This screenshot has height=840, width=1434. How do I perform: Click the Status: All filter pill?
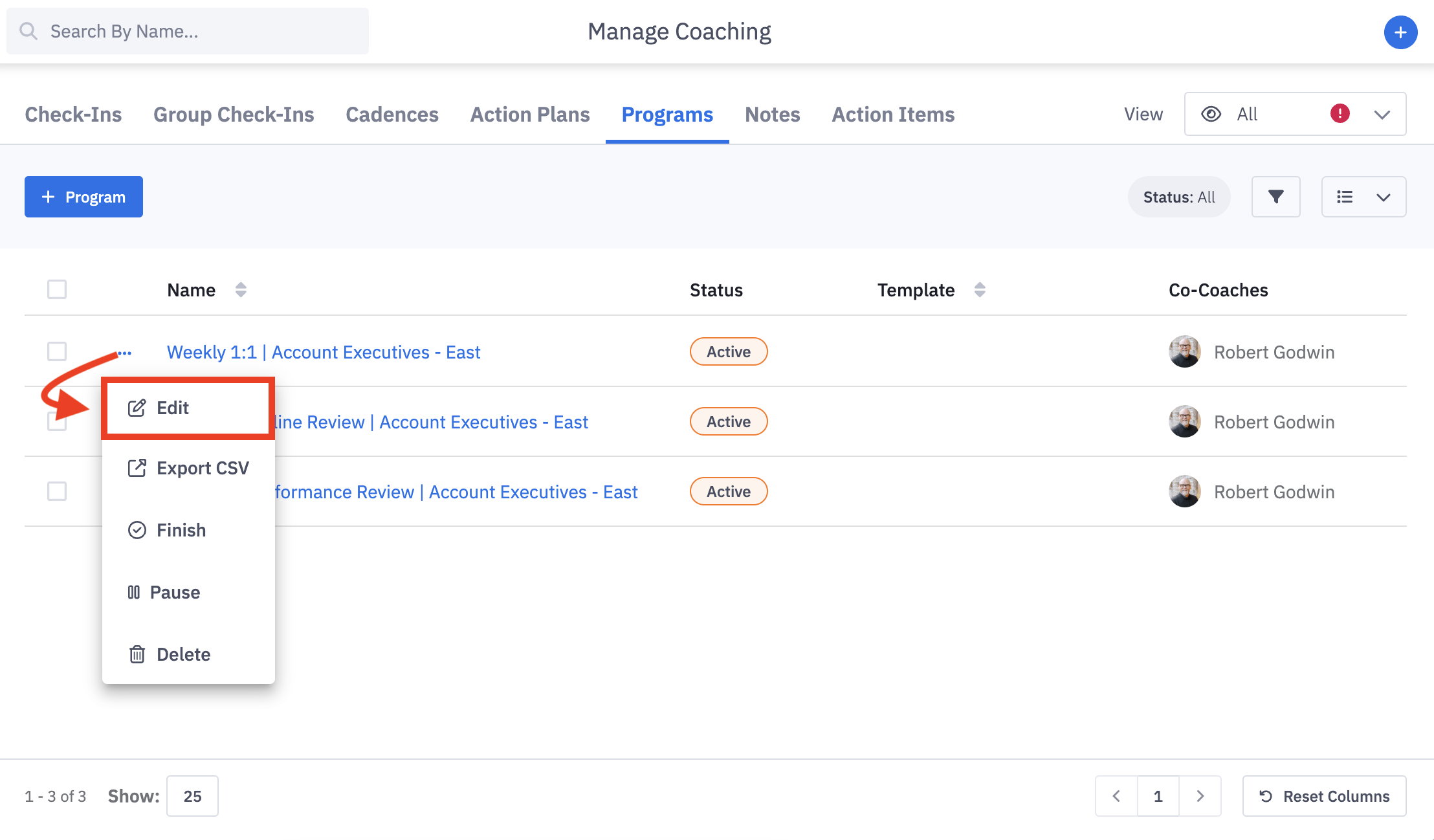pos(1178,197)
